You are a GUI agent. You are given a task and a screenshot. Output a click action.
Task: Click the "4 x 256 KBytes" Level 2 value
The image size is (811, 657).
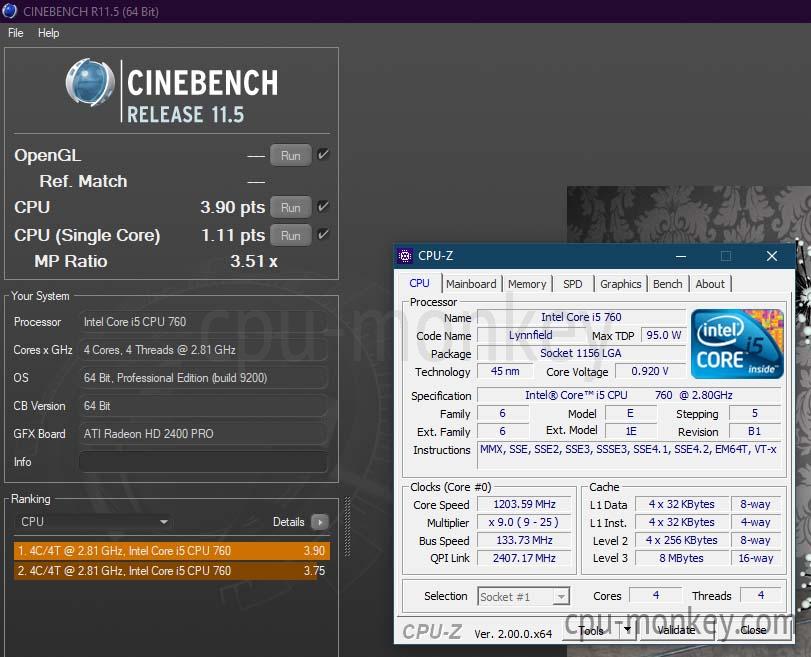(681, 540)
